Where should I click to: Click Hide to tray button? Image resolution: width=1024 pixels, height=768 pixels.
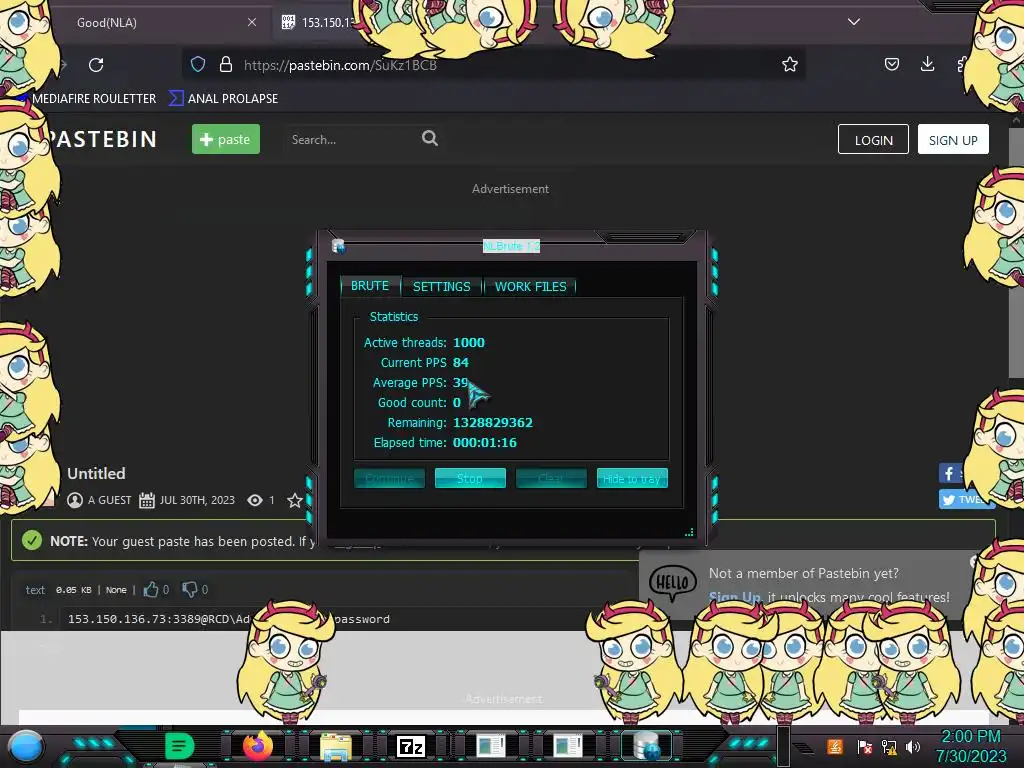pos(632,478)
